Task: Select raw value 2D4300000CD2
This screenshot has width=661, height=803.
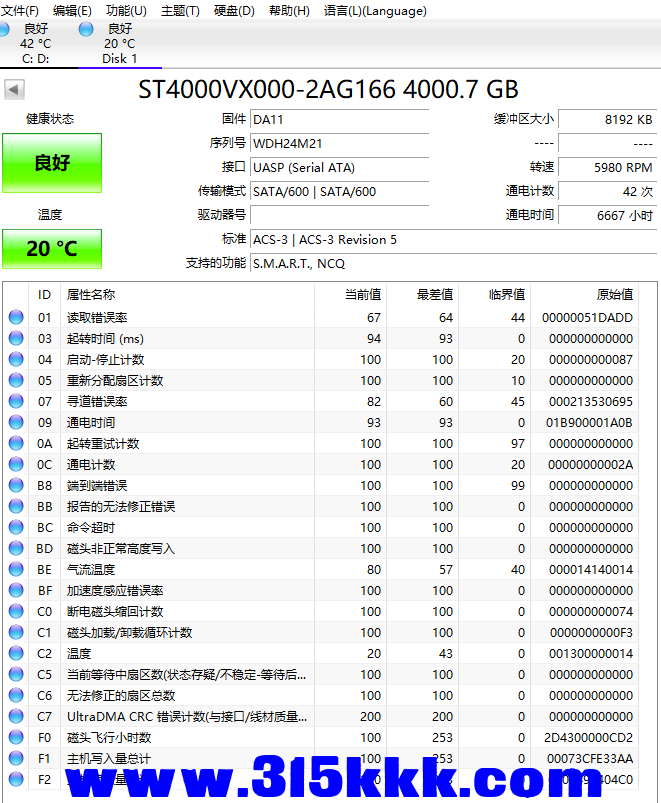Action: [588, 738]
